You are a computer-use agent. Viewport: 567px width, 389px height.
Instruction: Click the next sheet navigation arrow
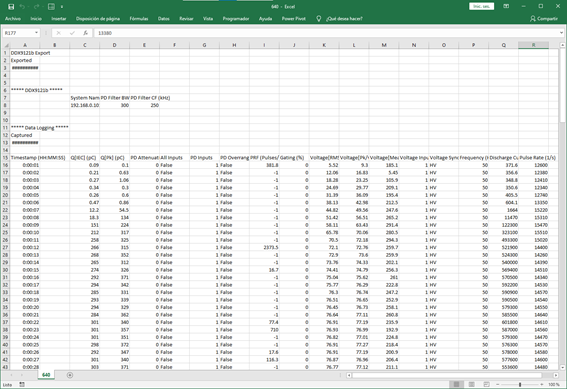click(22, 375)
